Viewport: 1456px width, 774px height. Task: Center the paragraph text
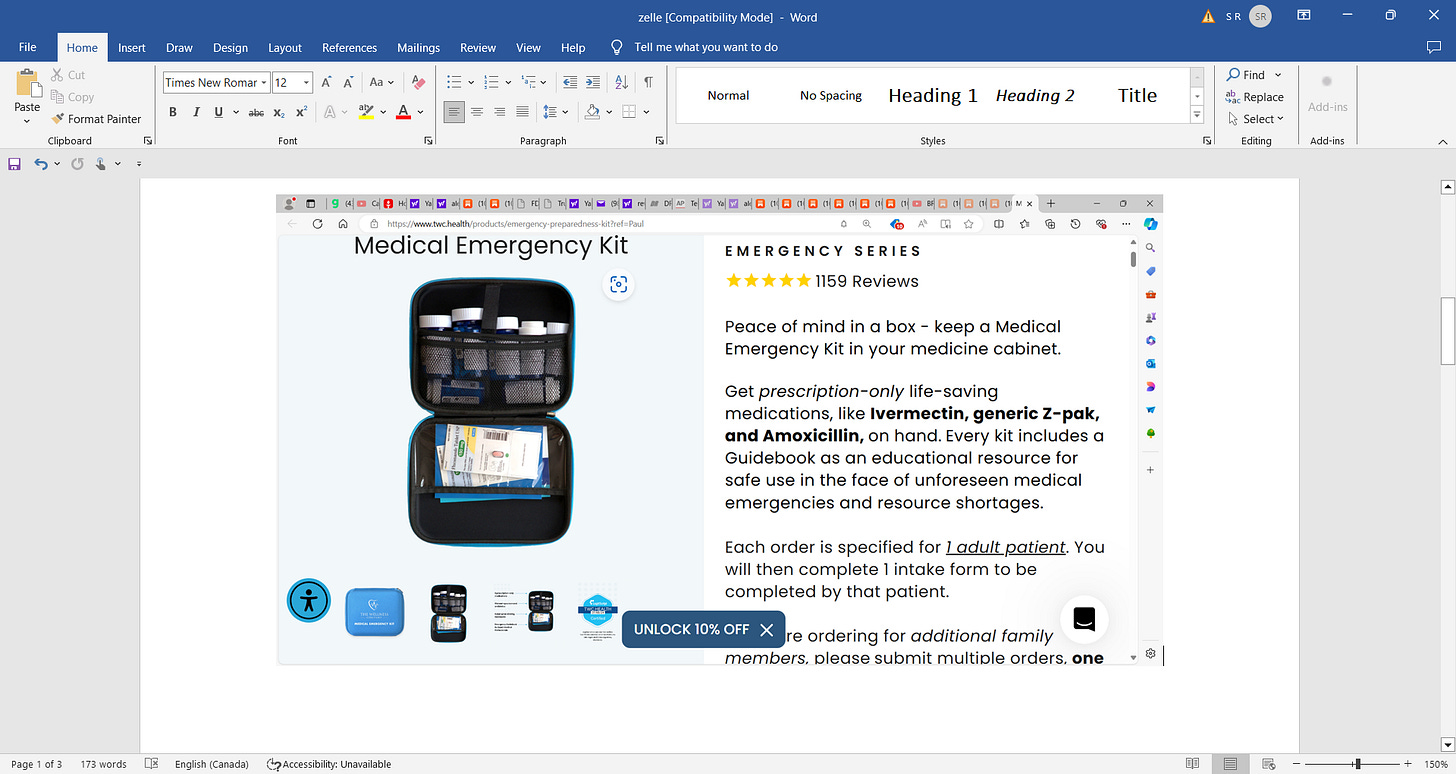(x=477, y=112)
